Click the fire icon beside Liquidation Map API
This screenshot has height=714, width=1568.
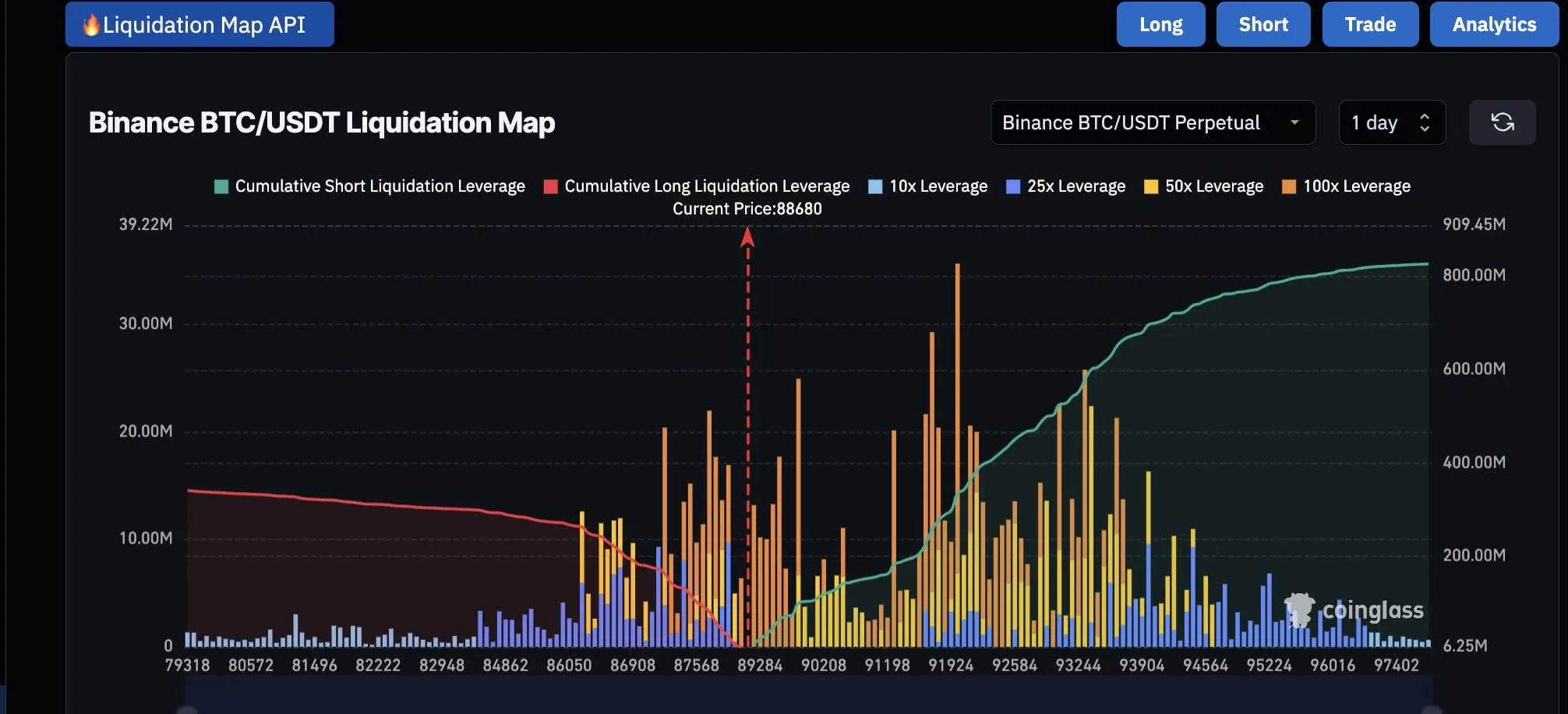91,25
